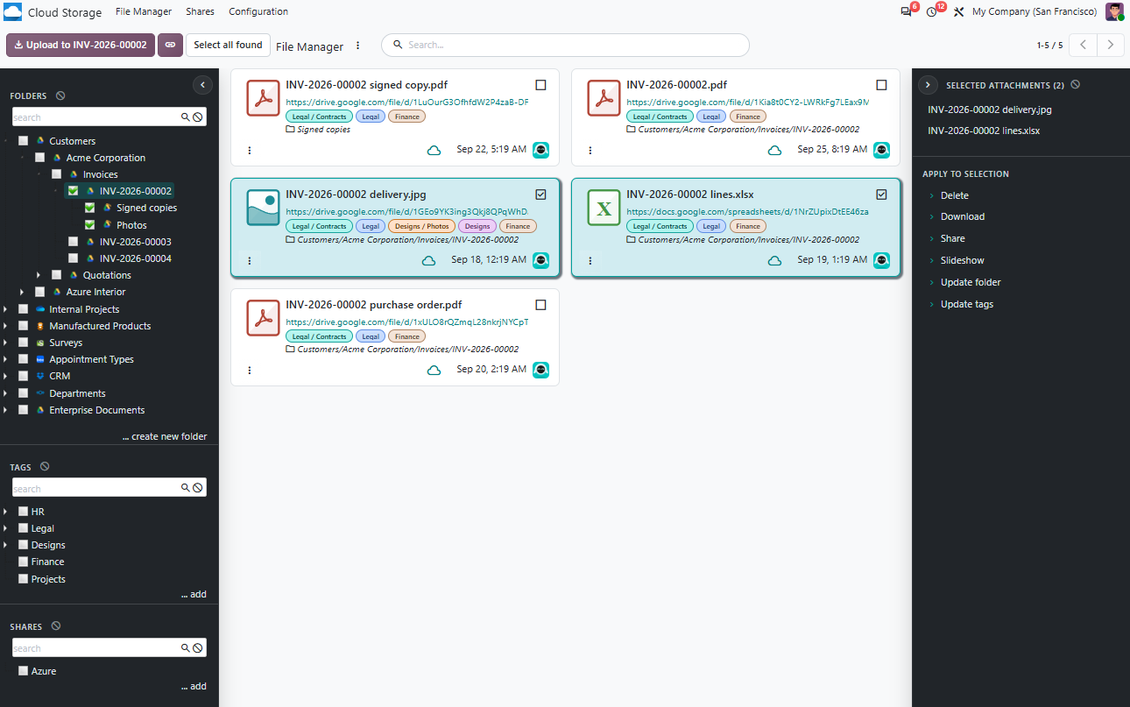
Task: Open the Shares menu
Action: tap(200, 12)
